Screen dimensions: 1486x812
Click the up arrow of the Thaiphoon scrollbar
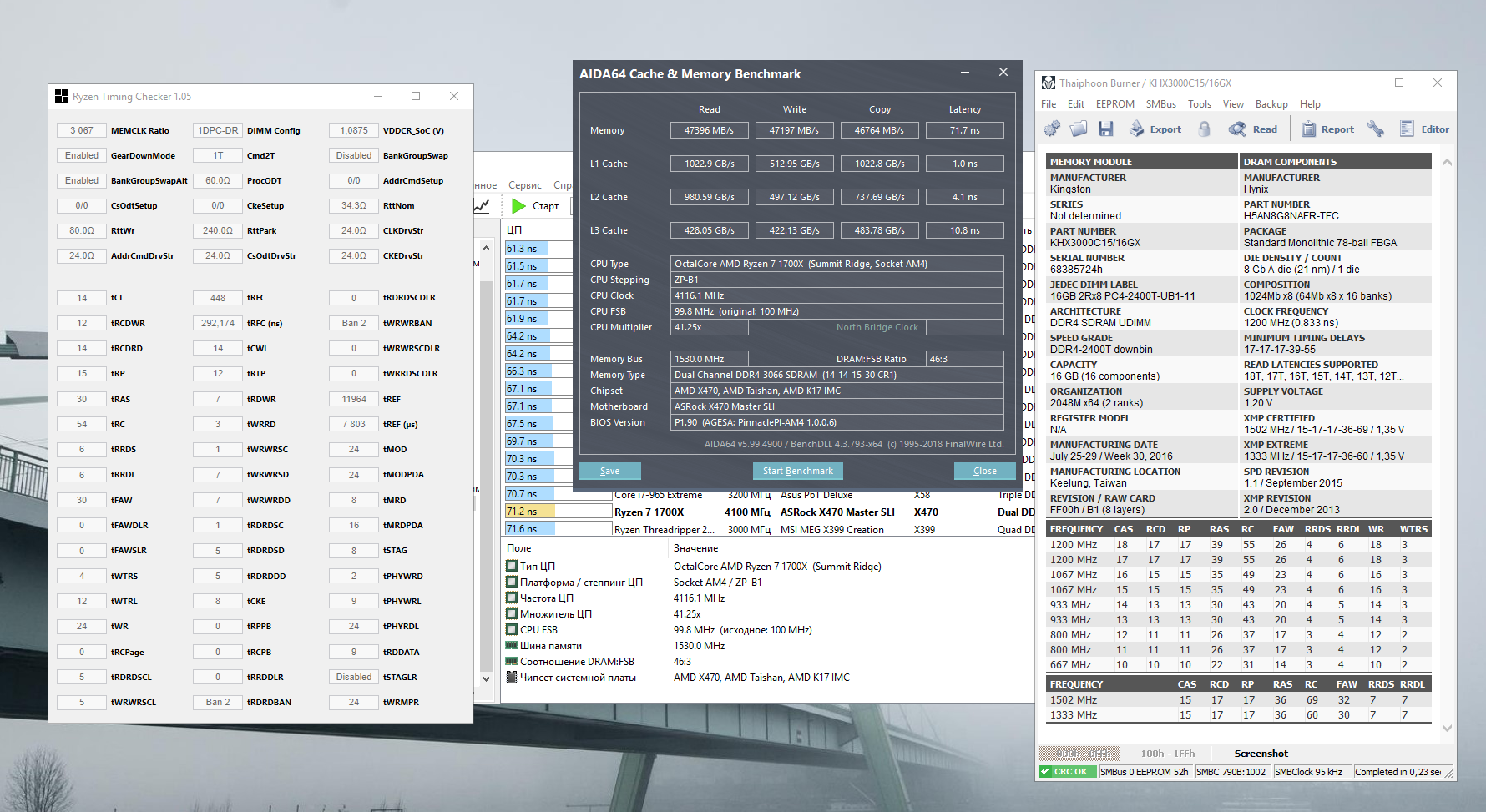1447,163
